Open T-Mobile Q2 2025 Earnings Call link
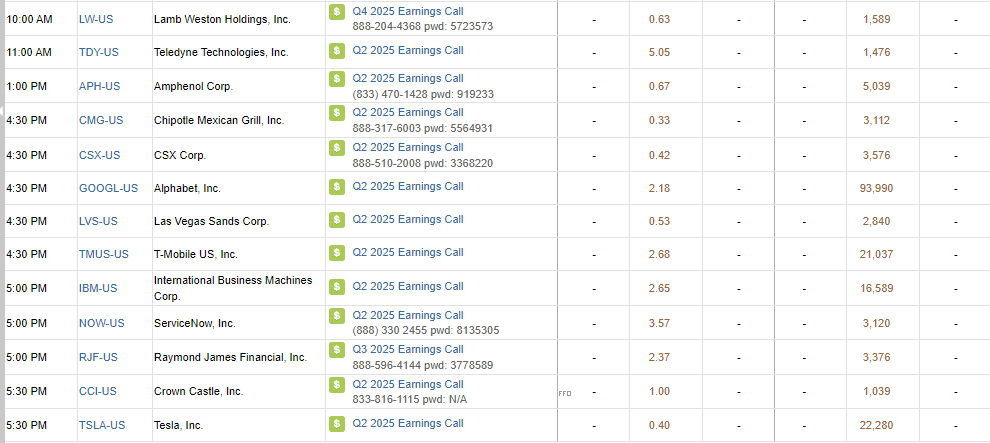This screenshot has height=443, width=990. pyautogui.click(x=408, y=252)
